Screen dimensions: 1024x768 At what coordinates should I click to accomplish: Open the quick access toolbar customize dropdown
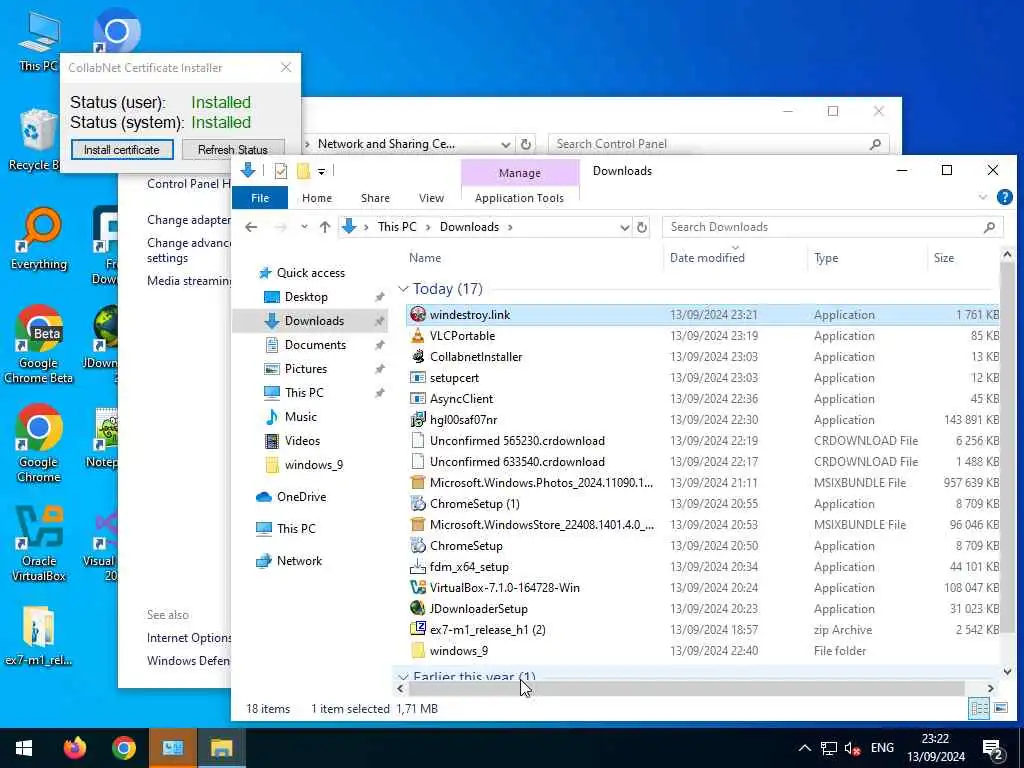point(321,171)
